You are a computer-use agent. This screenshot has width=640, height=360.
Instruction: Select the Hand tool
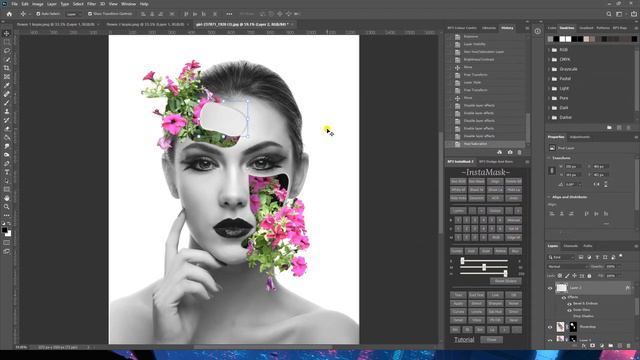point(7,198)
